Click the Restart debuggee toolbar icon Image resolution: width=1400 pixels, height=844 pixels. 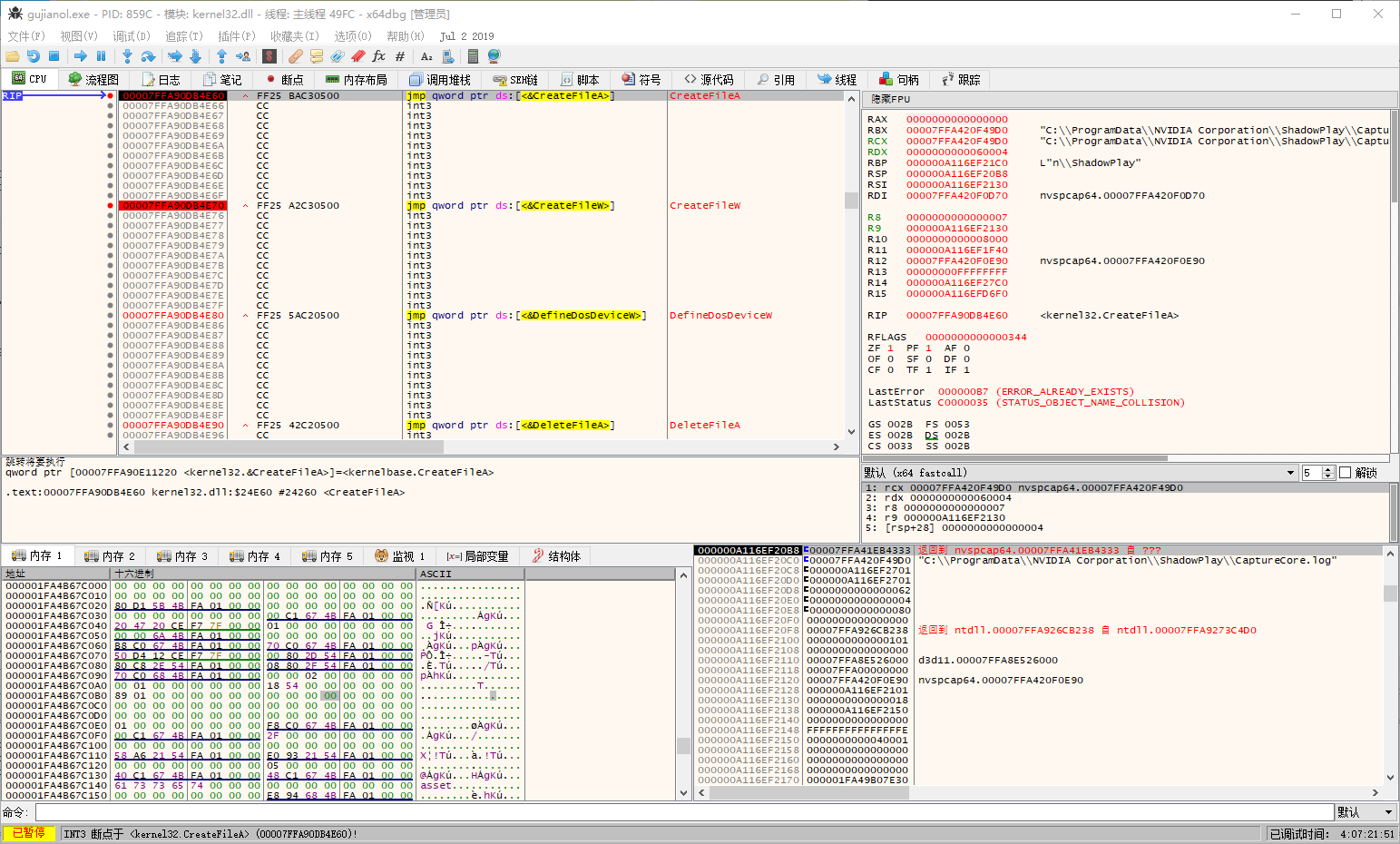pyautogui.click(x=34, y=56)
